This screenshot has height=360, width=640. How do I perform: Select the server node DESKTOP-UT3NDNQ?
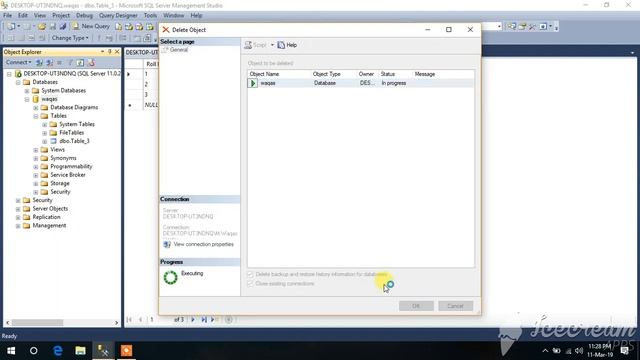71,73
